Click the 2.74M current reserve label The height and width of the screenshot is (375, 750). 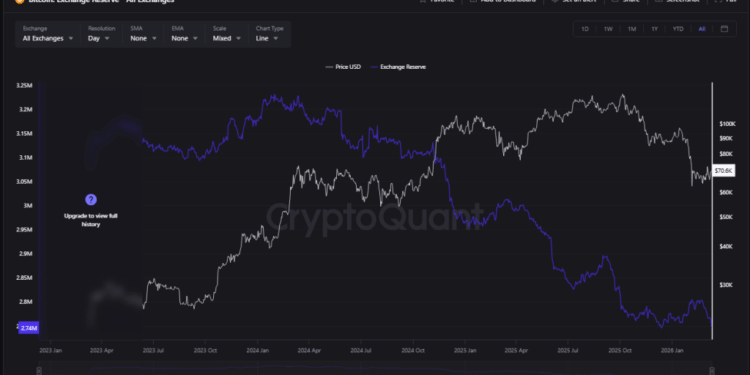click(x=29, y=328)
